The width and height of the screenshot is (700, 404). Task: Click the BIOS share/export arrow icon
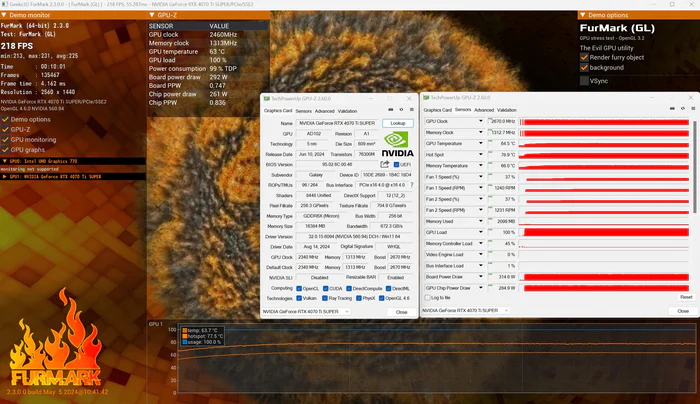coord(385,164)
